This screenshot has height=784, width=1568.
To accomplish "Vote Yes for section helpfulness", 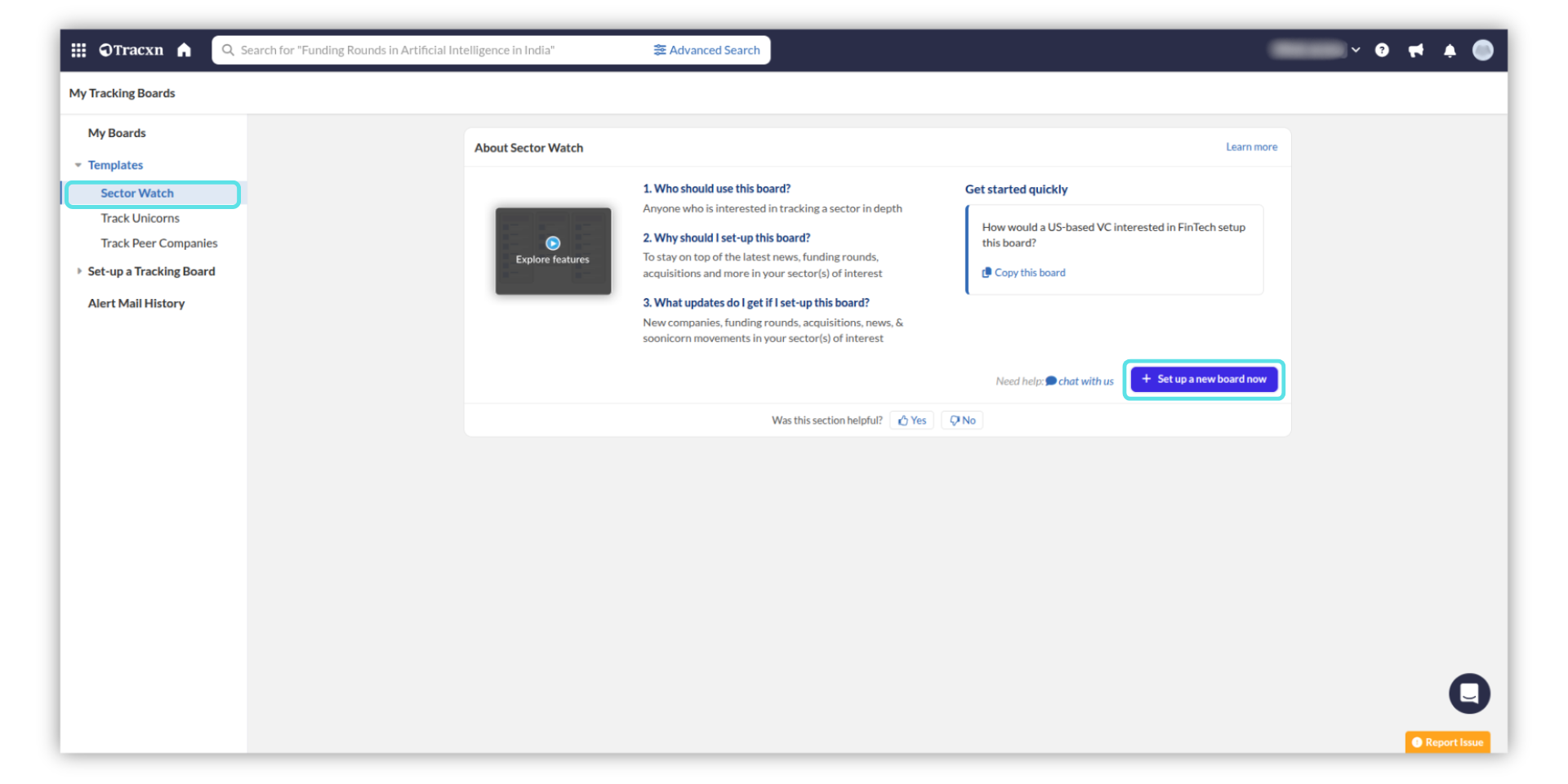I will 912,421.
